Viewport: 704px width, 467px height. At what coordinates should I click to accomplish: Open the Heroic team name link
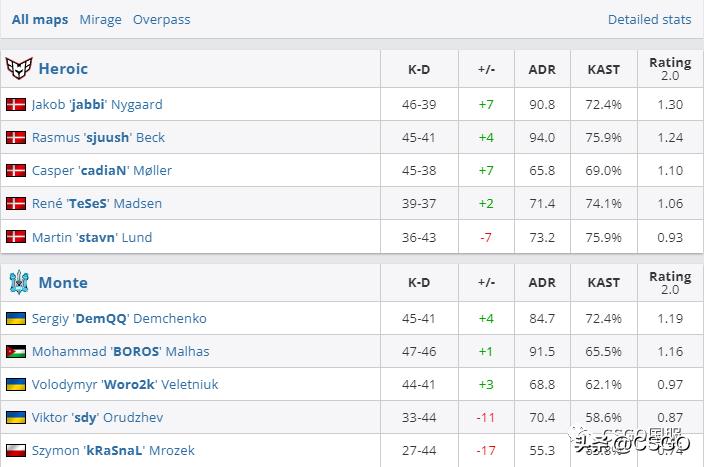pyautogui.click(x=63, y=69)
